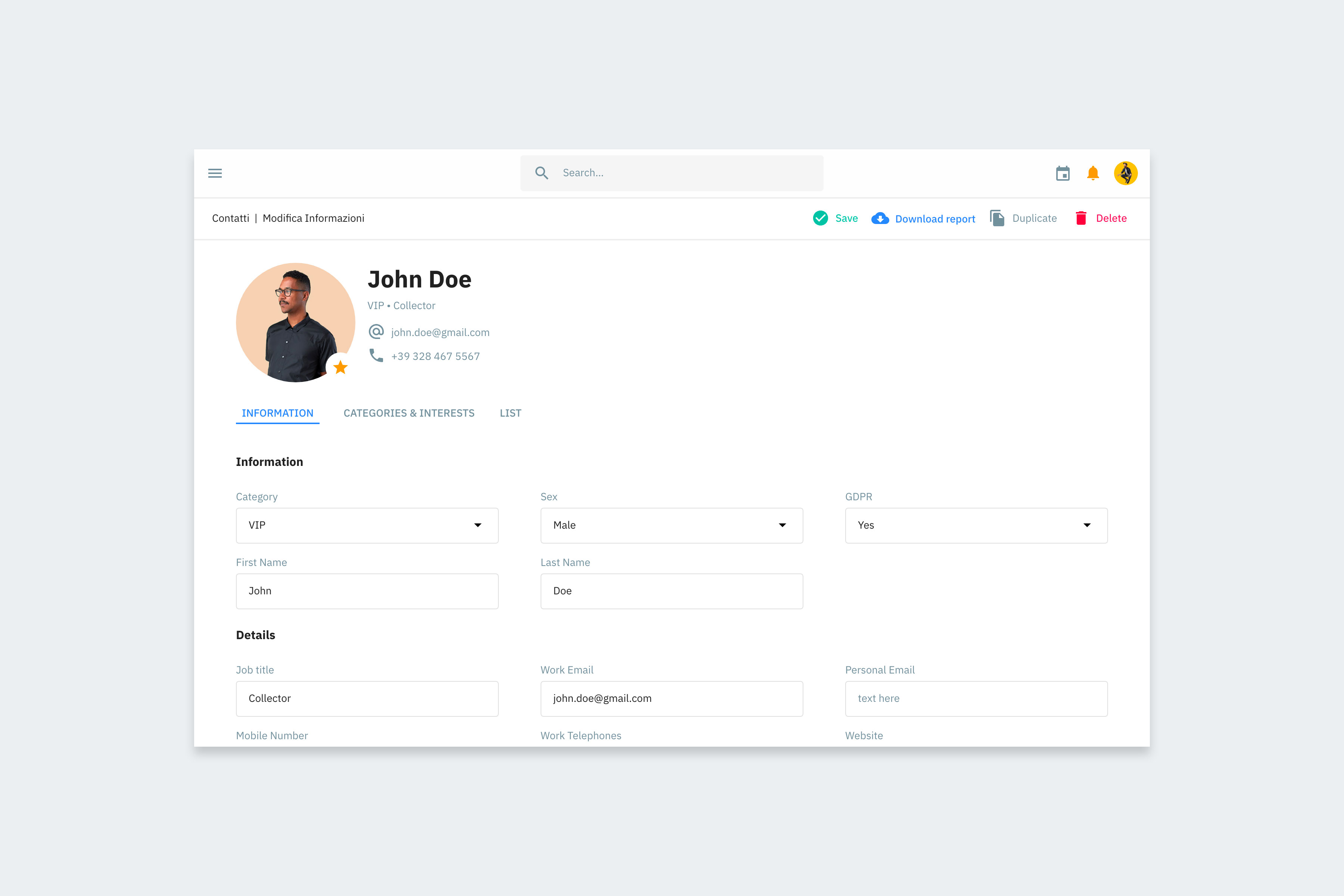Click the star badge on profile photo

340,367
